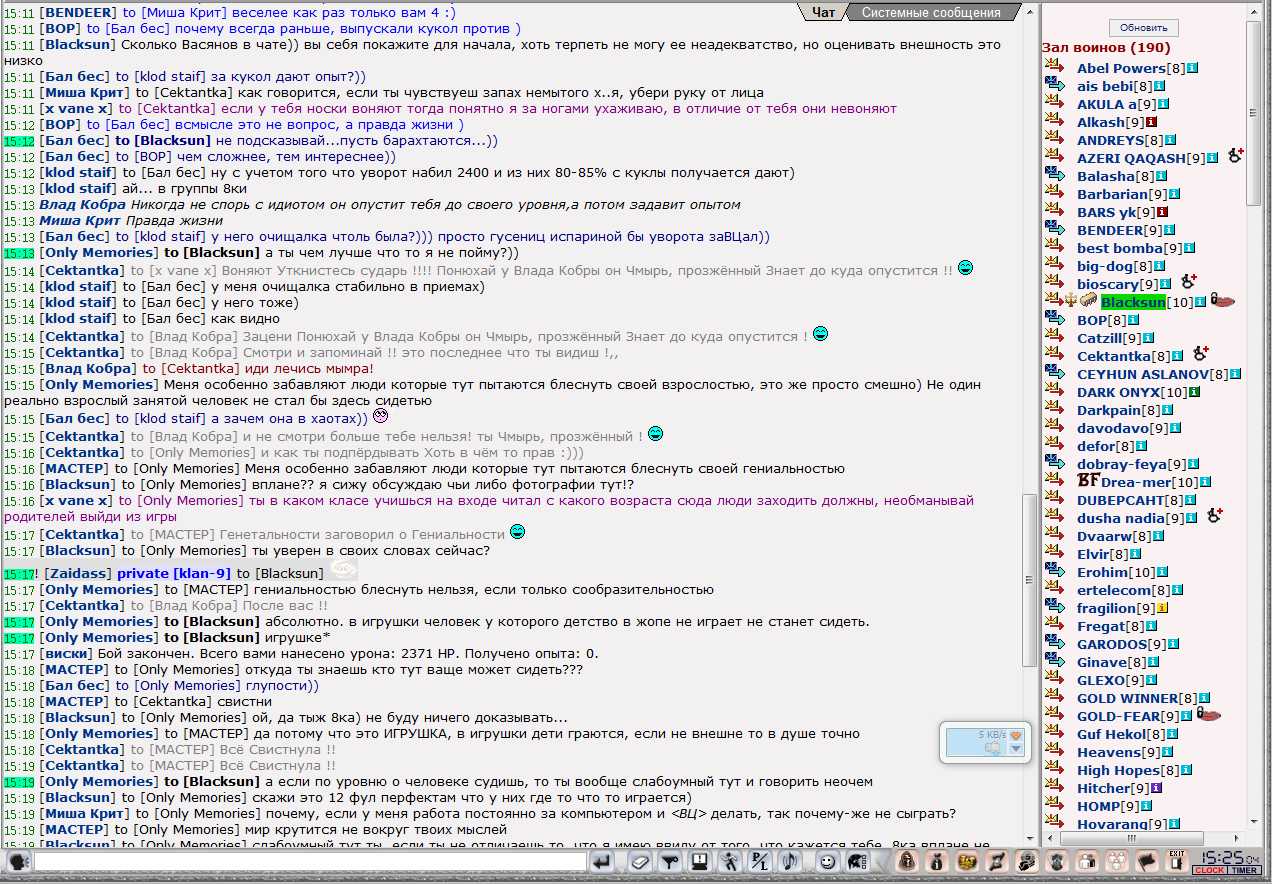Click the lips icon next to GOLD-FEAR
The image size is (1272, 884).
coord(1208,715)
